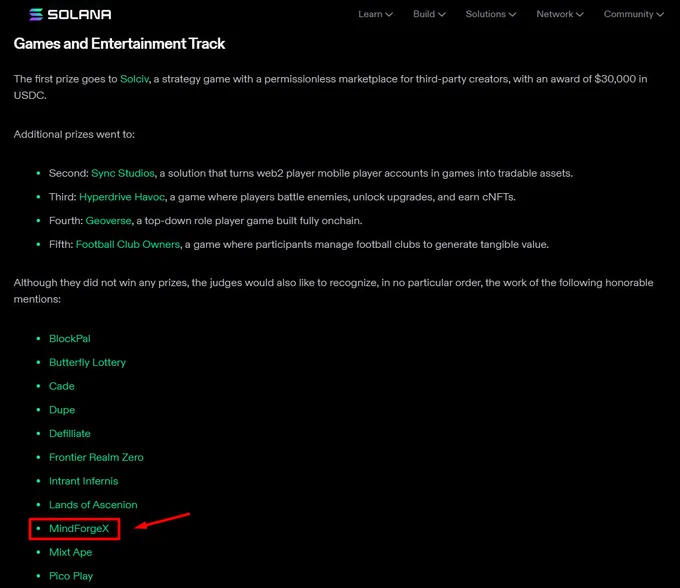680x588 pixels.
Task: Open the BlockPal honorable mention
Action: 70,339
